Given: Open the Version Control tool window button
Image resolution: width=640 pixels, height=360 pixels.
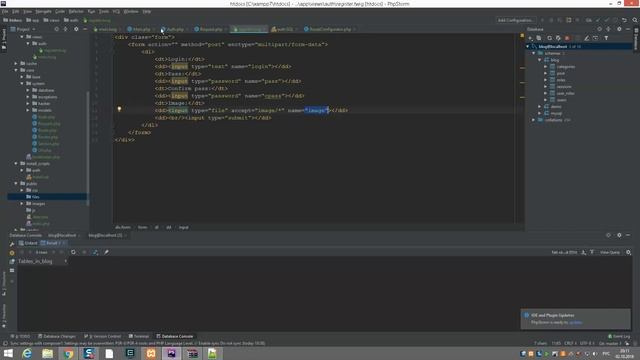Looking at the screenshot, I should [102, 336].
